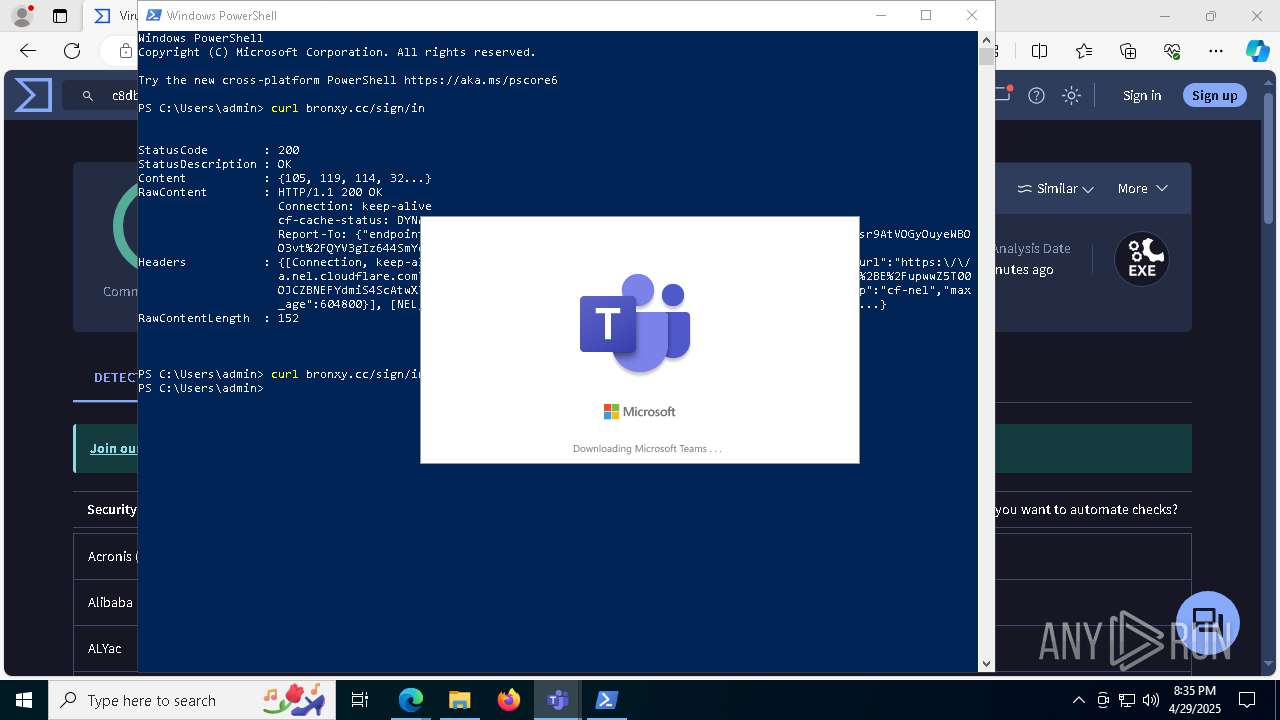Restore down the Edge browser window

(1211, 16)
